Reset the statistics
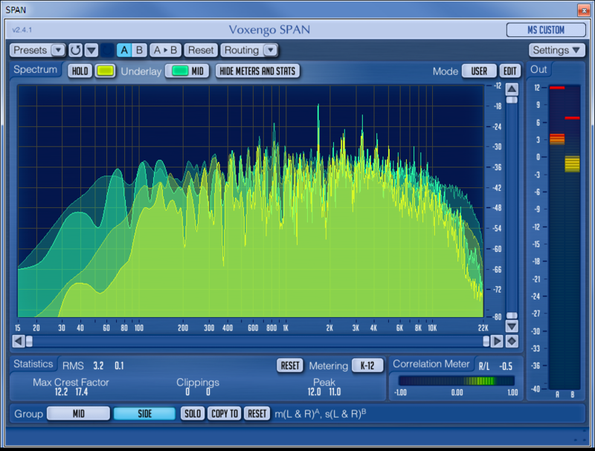The image size is (595, 451). click(290, 366)
